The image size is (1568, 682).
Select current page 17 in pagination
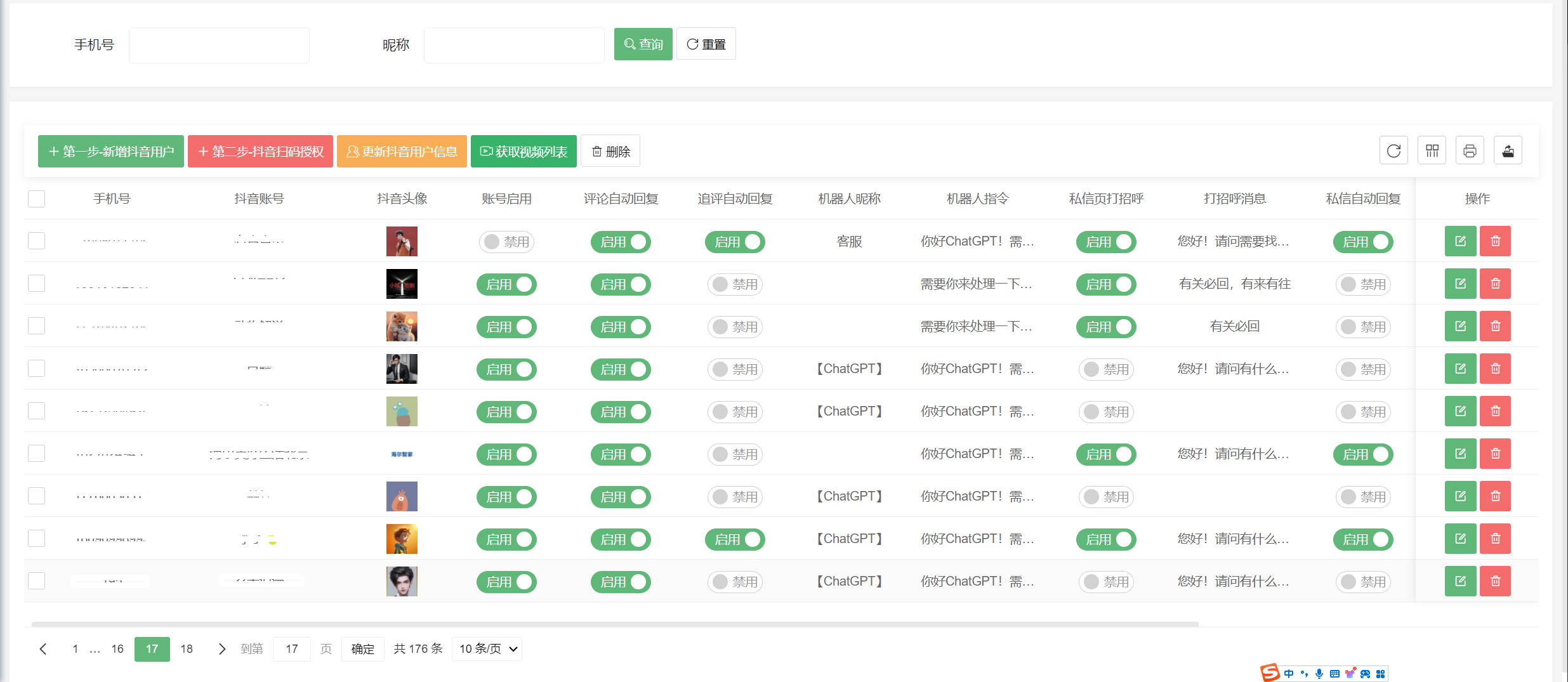[x=152, y=649]
